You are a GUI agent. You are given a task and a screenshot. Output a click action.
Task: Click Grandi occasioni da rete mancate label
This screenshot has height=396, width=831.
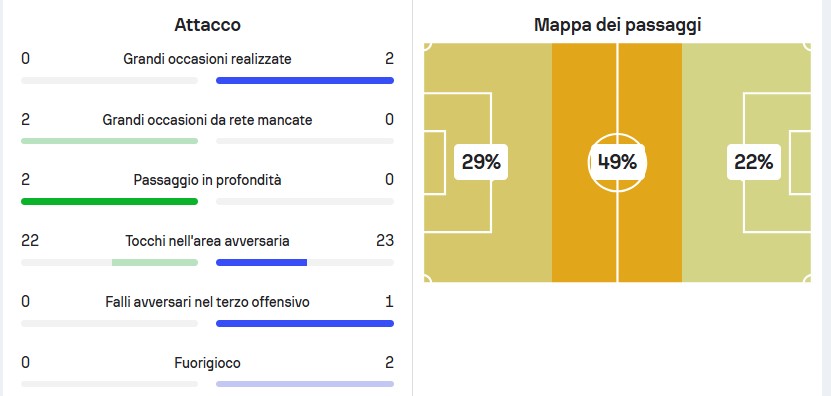pyautogui.click(x=207, y=120)
